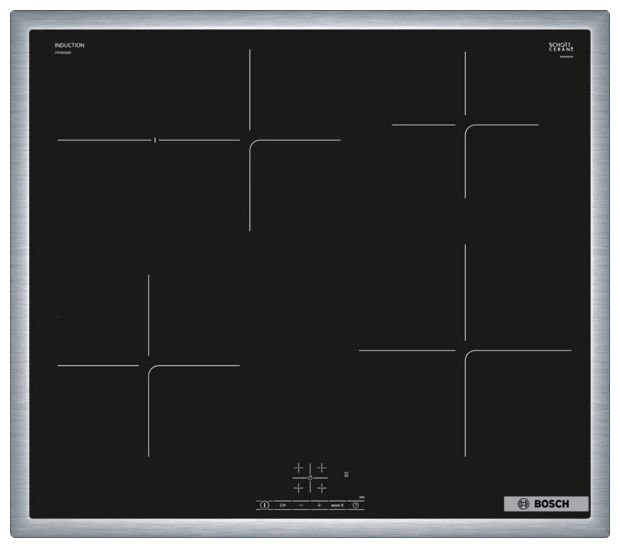Screen dimensions: 620x548
Task: Click the Bosch logo badge
Action: pos(546,504)
